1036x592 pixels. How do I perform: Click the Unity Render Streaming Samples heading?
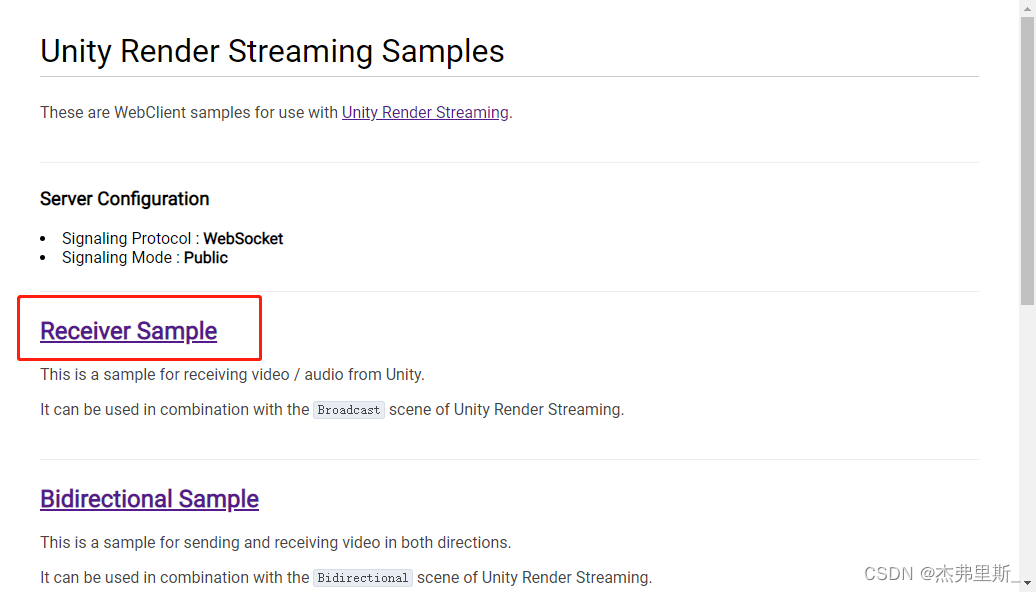click(271, 51)
